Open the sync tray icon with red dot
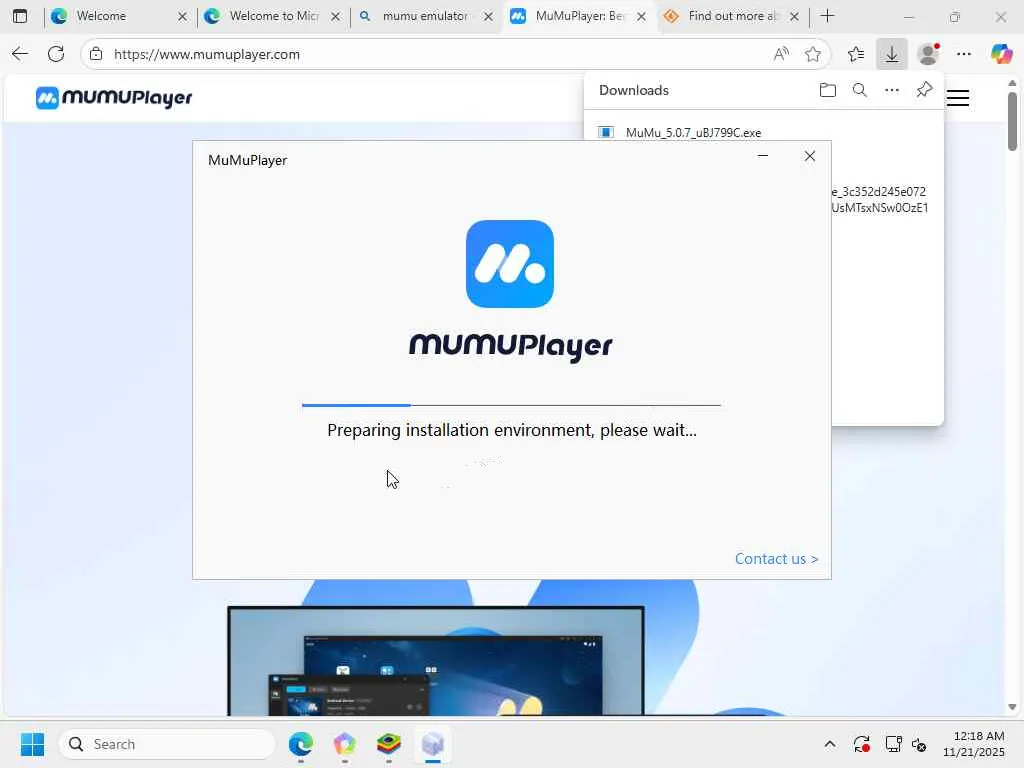 point(861,744)
